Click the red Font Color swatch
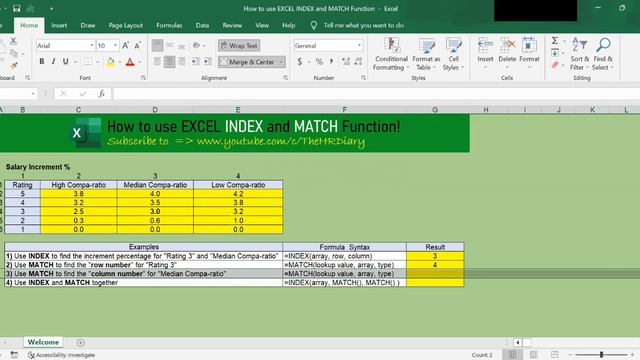640x360 pixels. click(130, 62)
